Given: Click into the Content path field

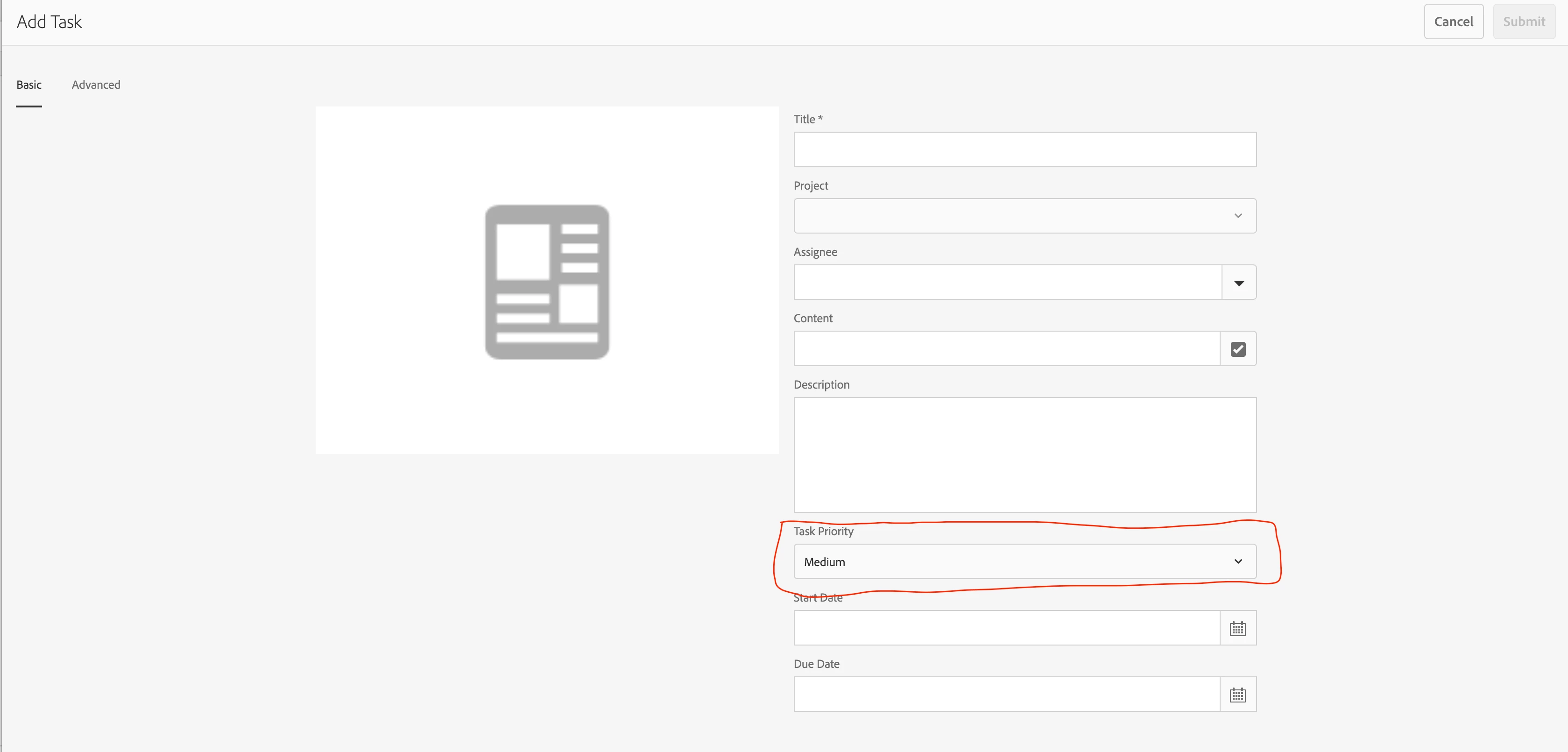Looking at the screenshot, I should point(1006,349).
